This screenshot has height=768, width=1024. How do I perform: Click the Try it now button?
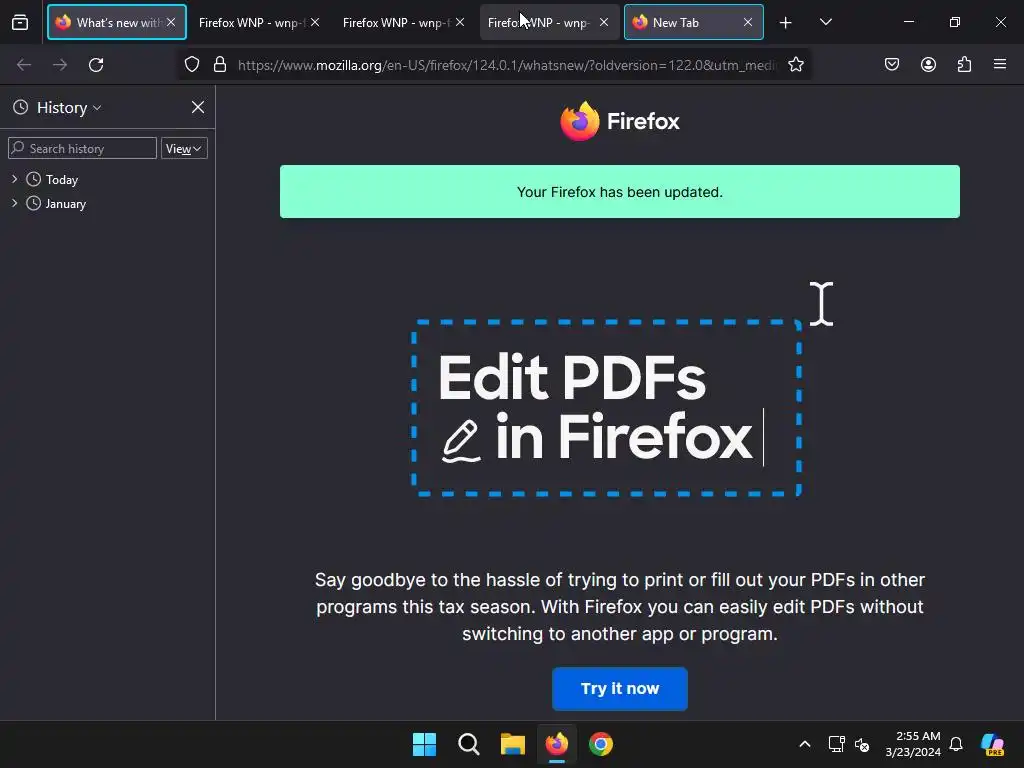pyautogui.click(x=620, y=688)
